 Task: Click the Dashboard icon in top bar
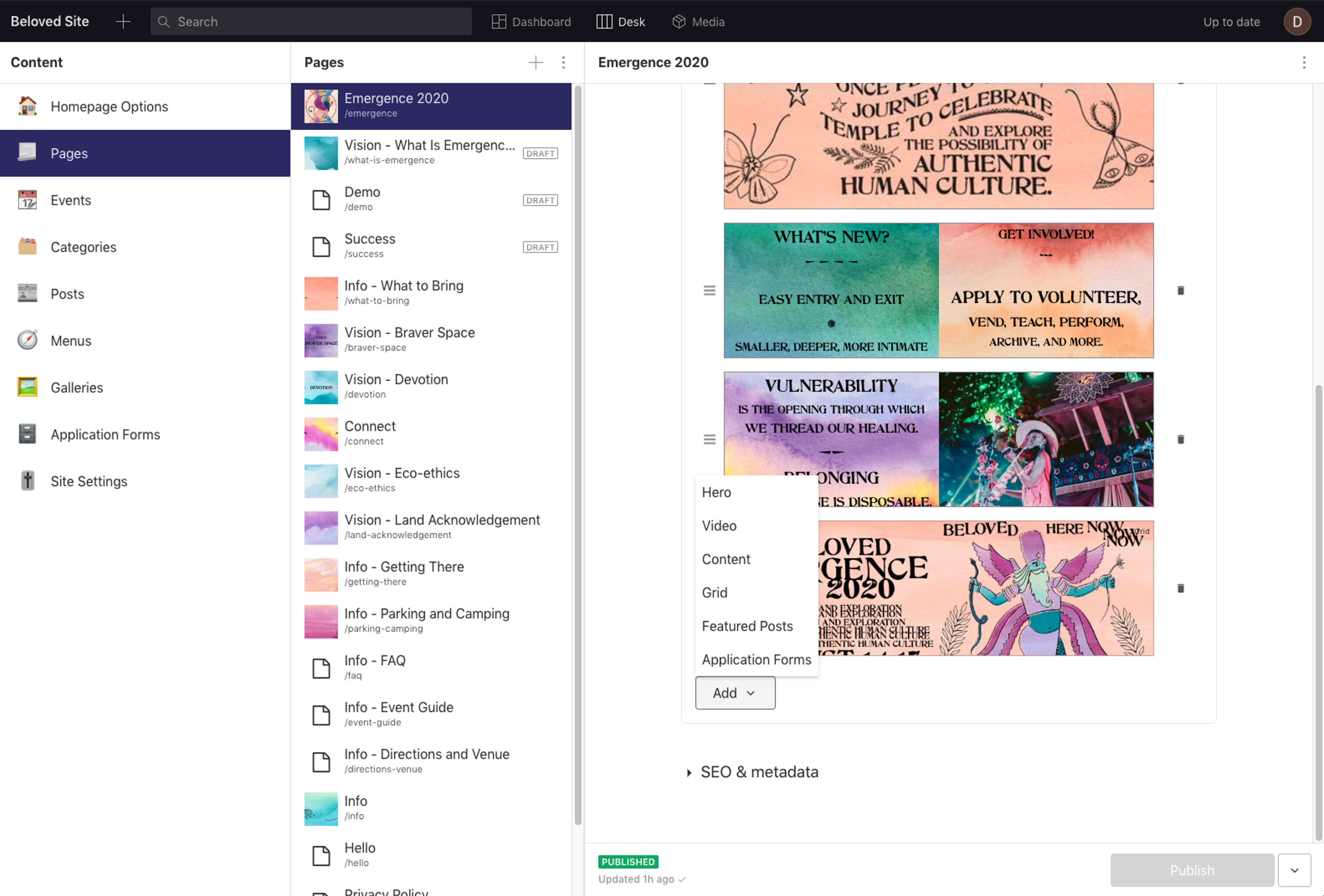(499, 22)
